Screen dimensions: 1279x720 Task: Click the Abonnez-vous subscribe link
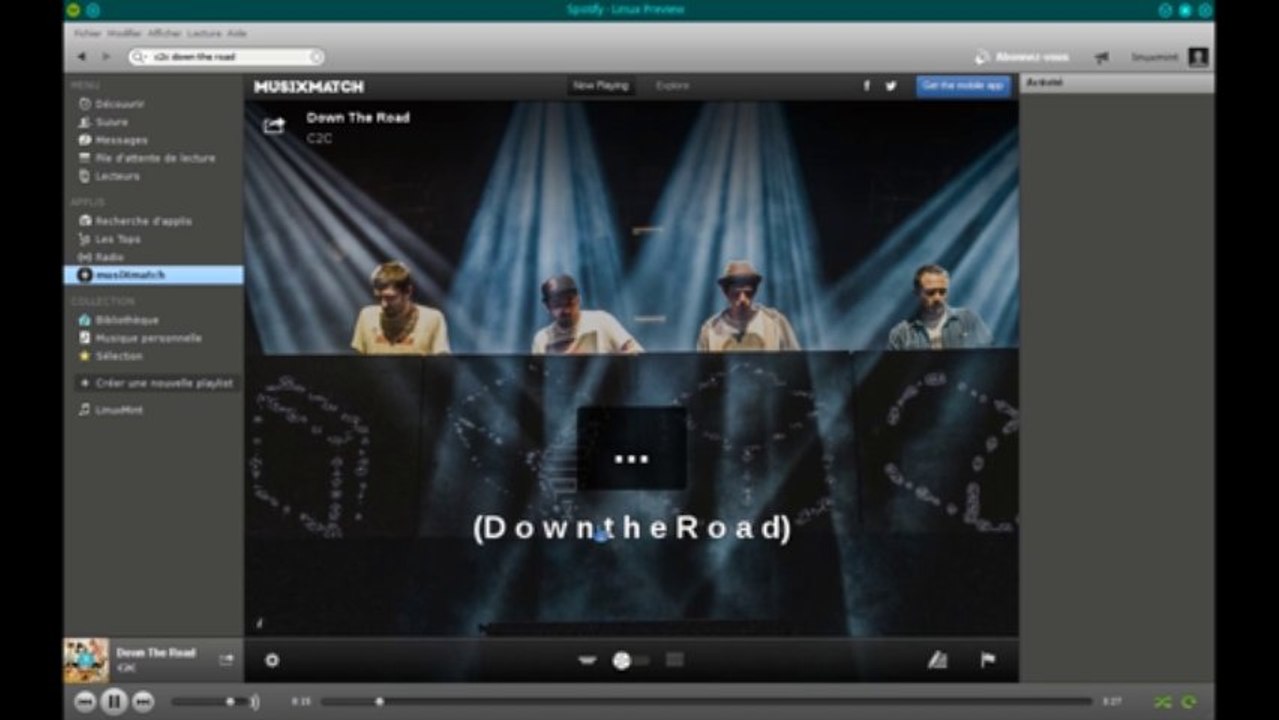tap(1022, 57)
